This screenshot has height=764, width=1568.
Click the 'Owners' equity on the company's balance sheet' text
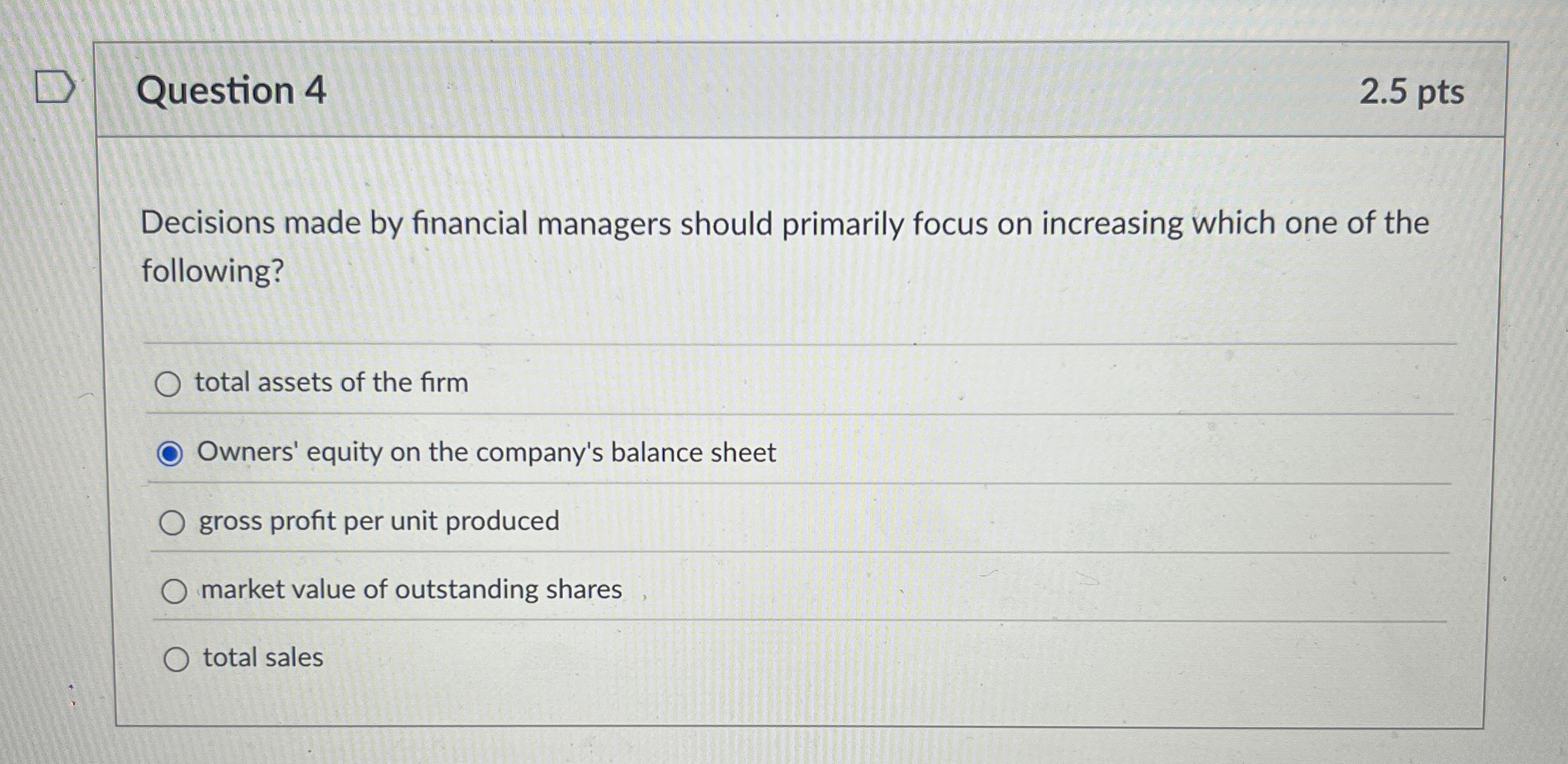(485, 452)
